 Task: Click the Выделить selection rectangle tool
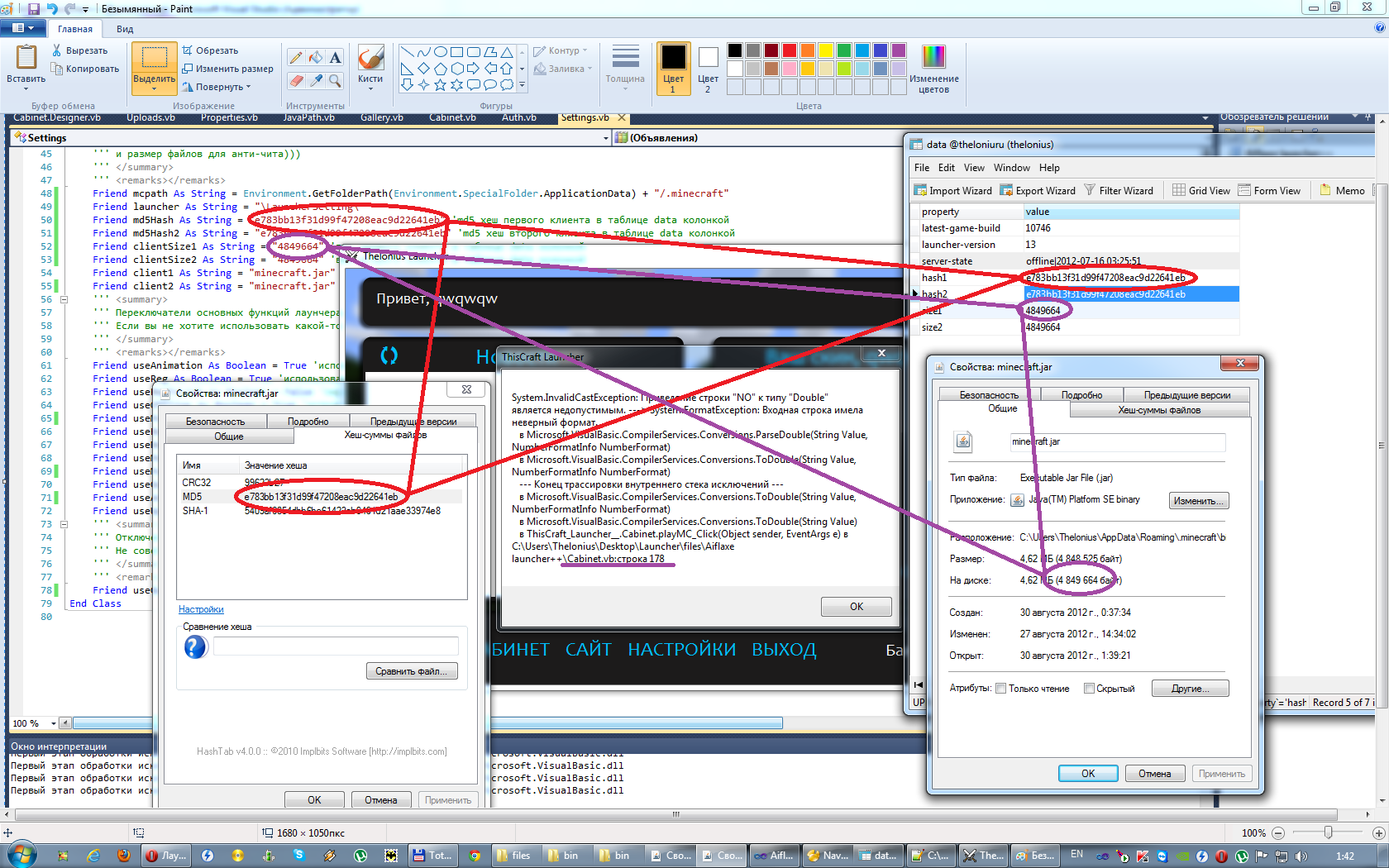pos(154,57)
